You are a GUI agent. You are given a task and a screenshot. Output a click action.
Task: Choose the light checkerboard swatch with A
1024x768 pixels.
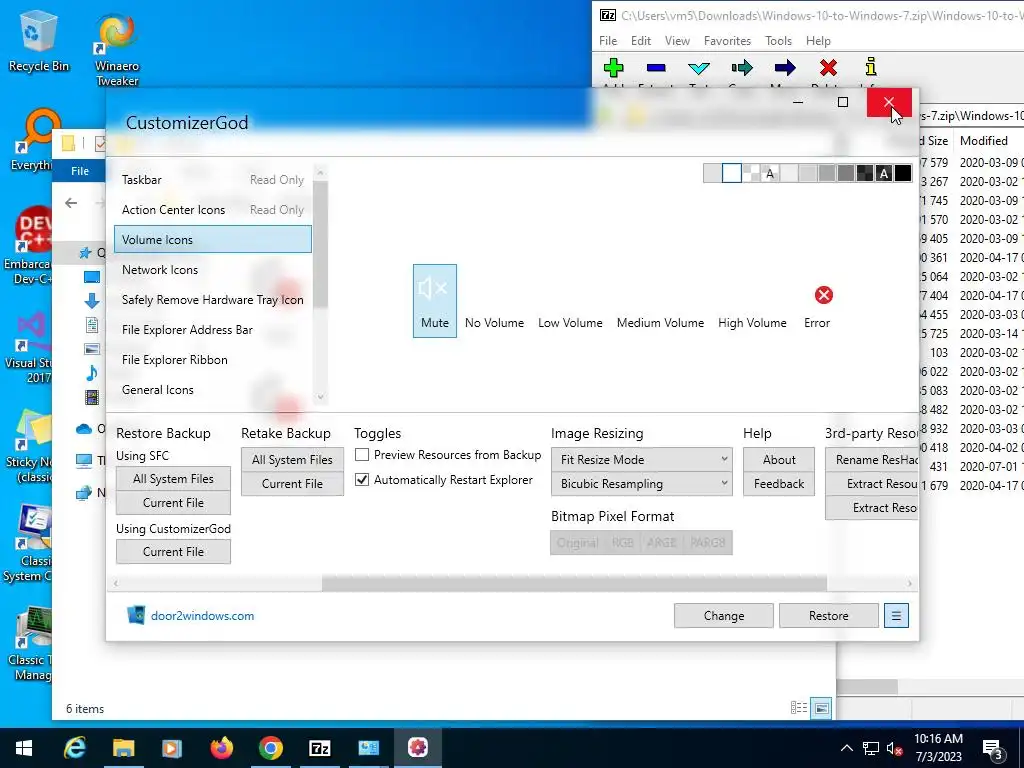tap(769, 173)
